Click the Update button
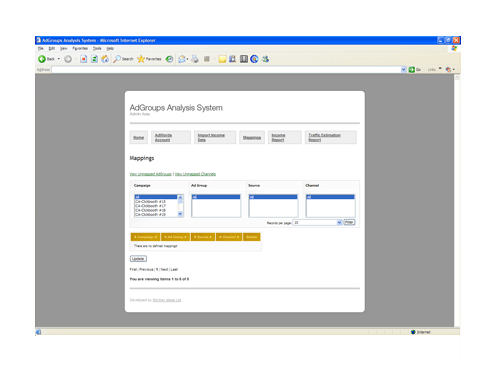The image size is (500, 375). click(x=138, y=259)
